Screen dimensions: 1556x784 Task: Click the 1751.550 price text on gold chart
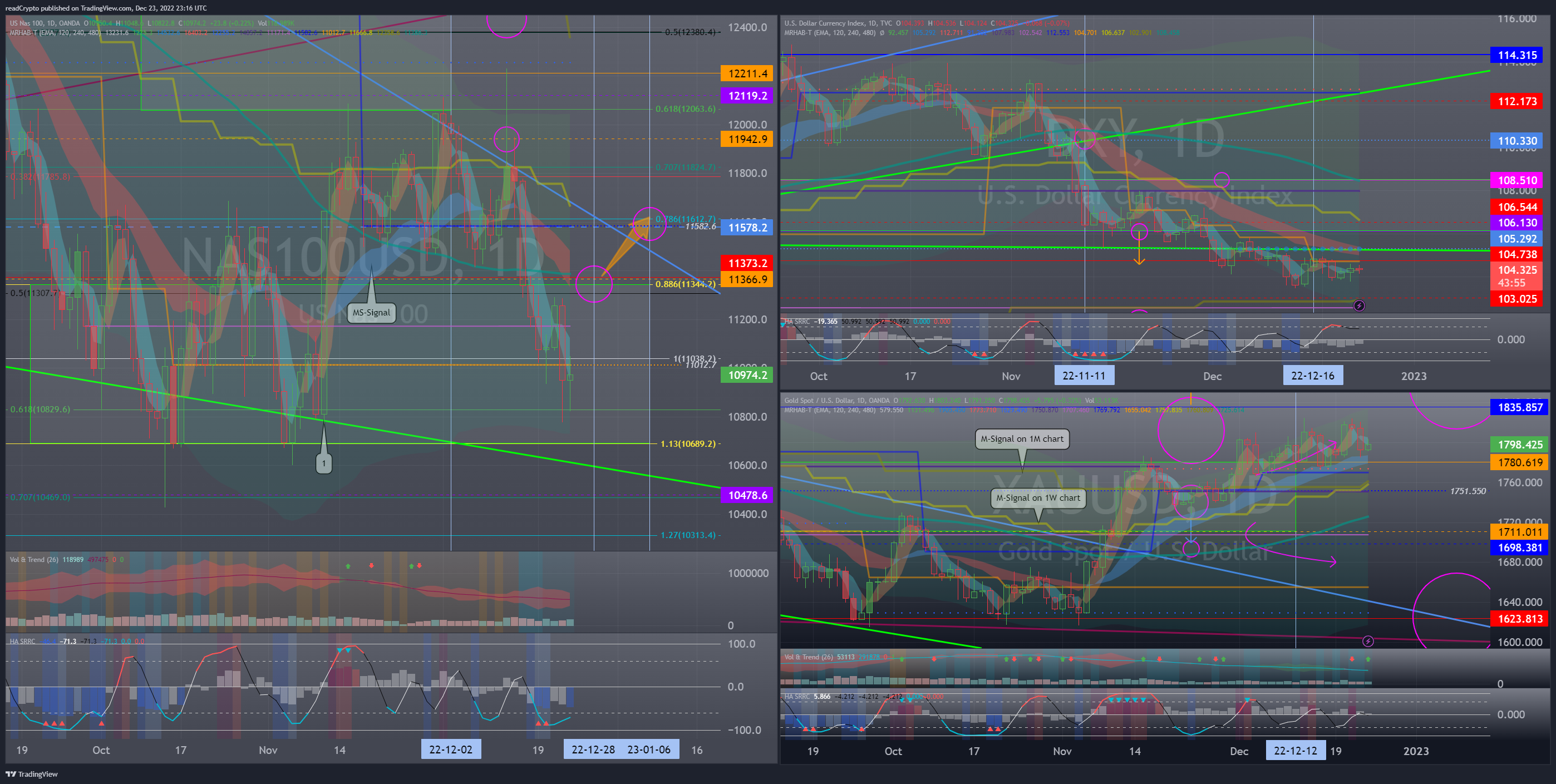[x=1468, y=492]
